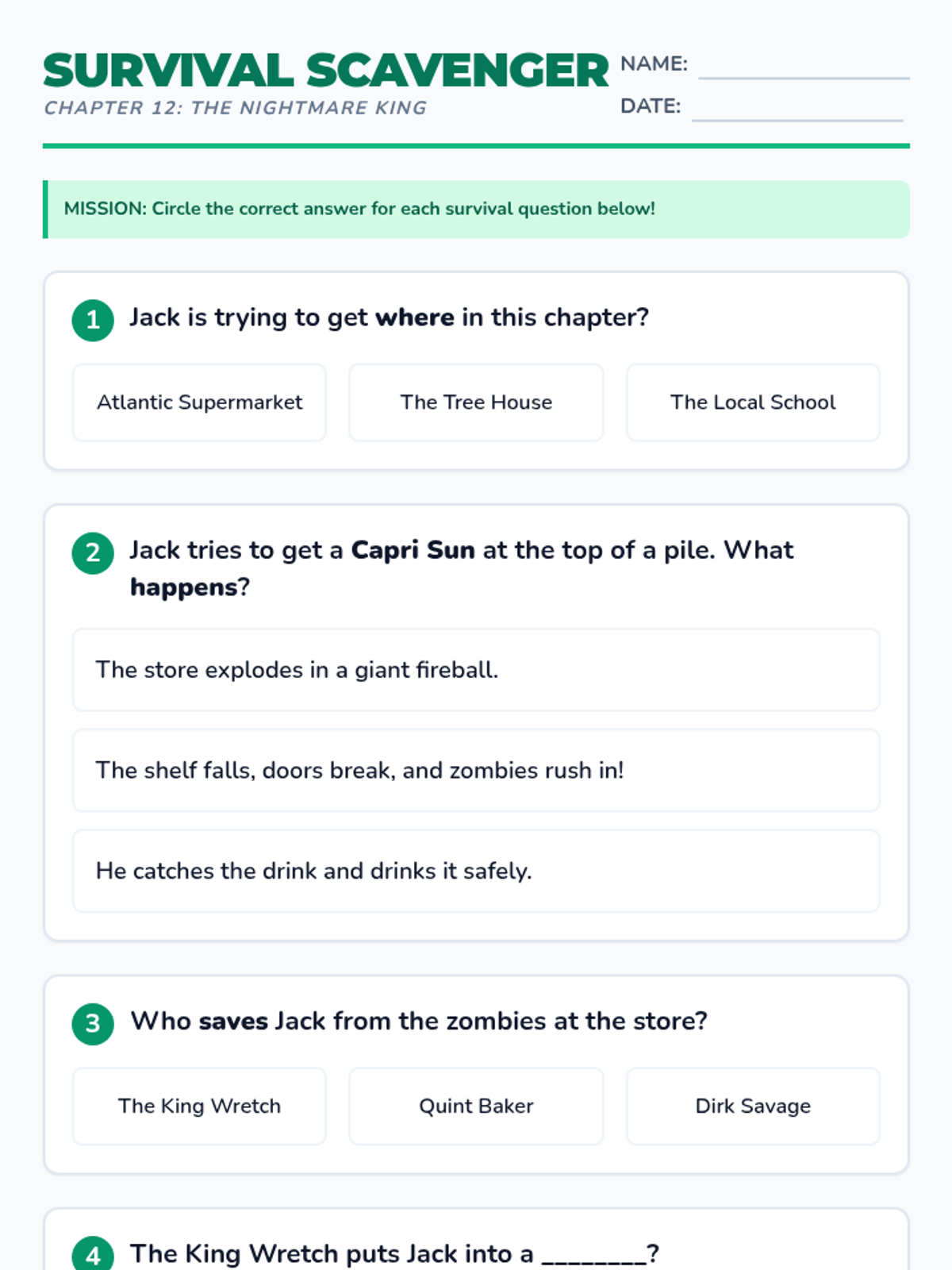Click the question 4 number badge
952x1270 pixels.
pyautogui.click(x=93, y=1256)
